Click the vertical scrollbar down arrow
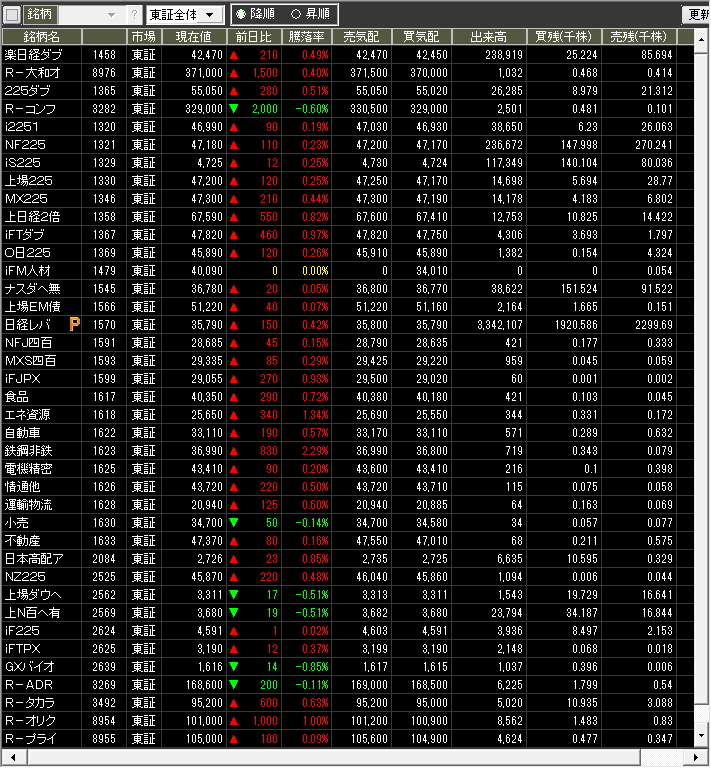 tap(699, 737)
